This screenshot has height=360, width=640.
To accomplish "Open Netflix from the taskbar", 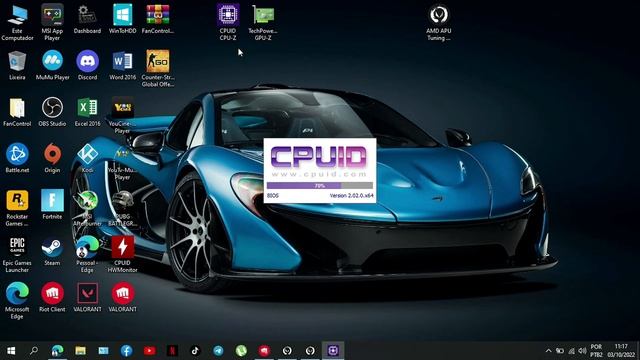I will point(172,351).
